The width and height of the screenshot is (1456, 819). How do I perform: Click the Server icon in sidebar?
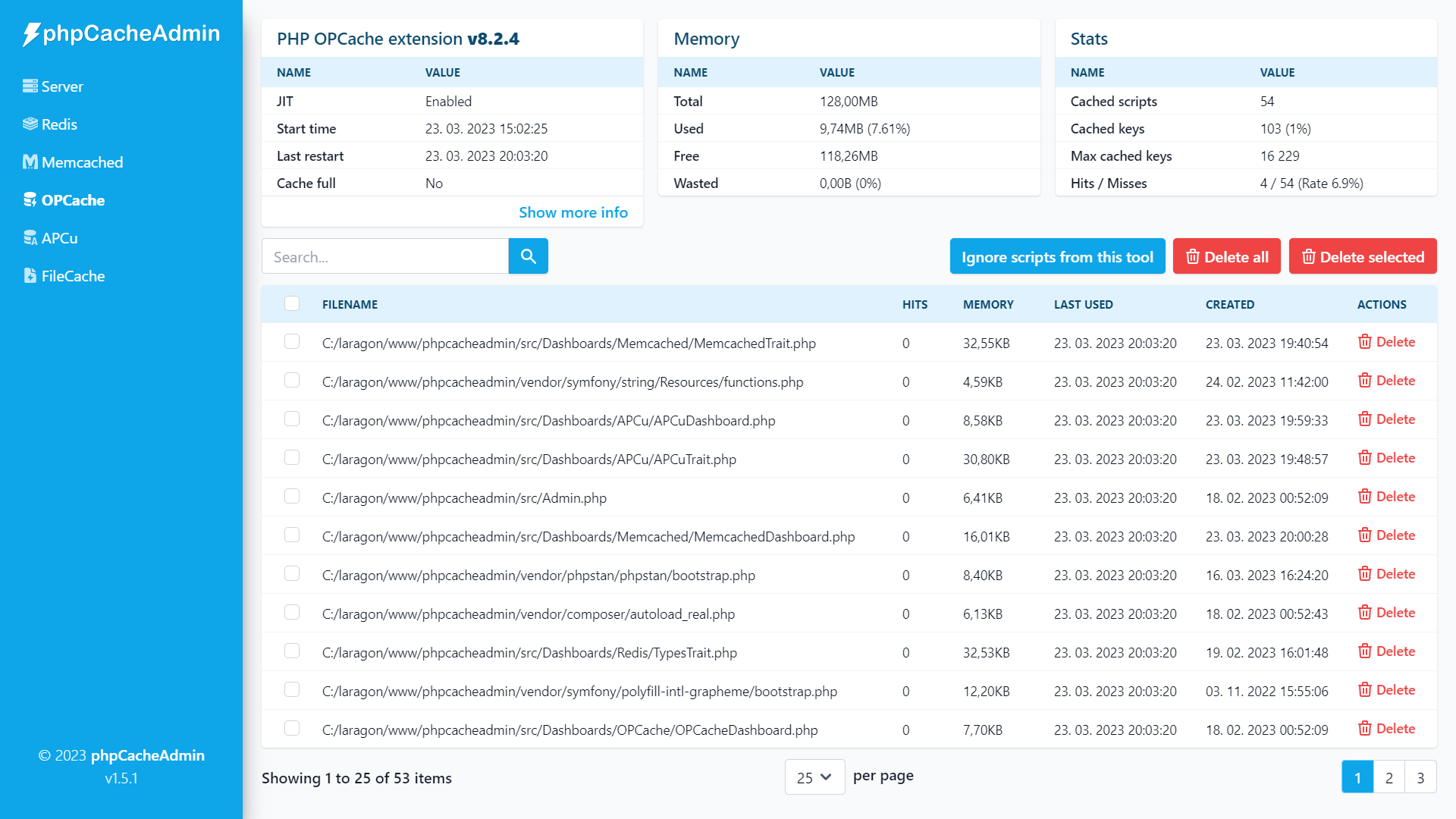30,86
